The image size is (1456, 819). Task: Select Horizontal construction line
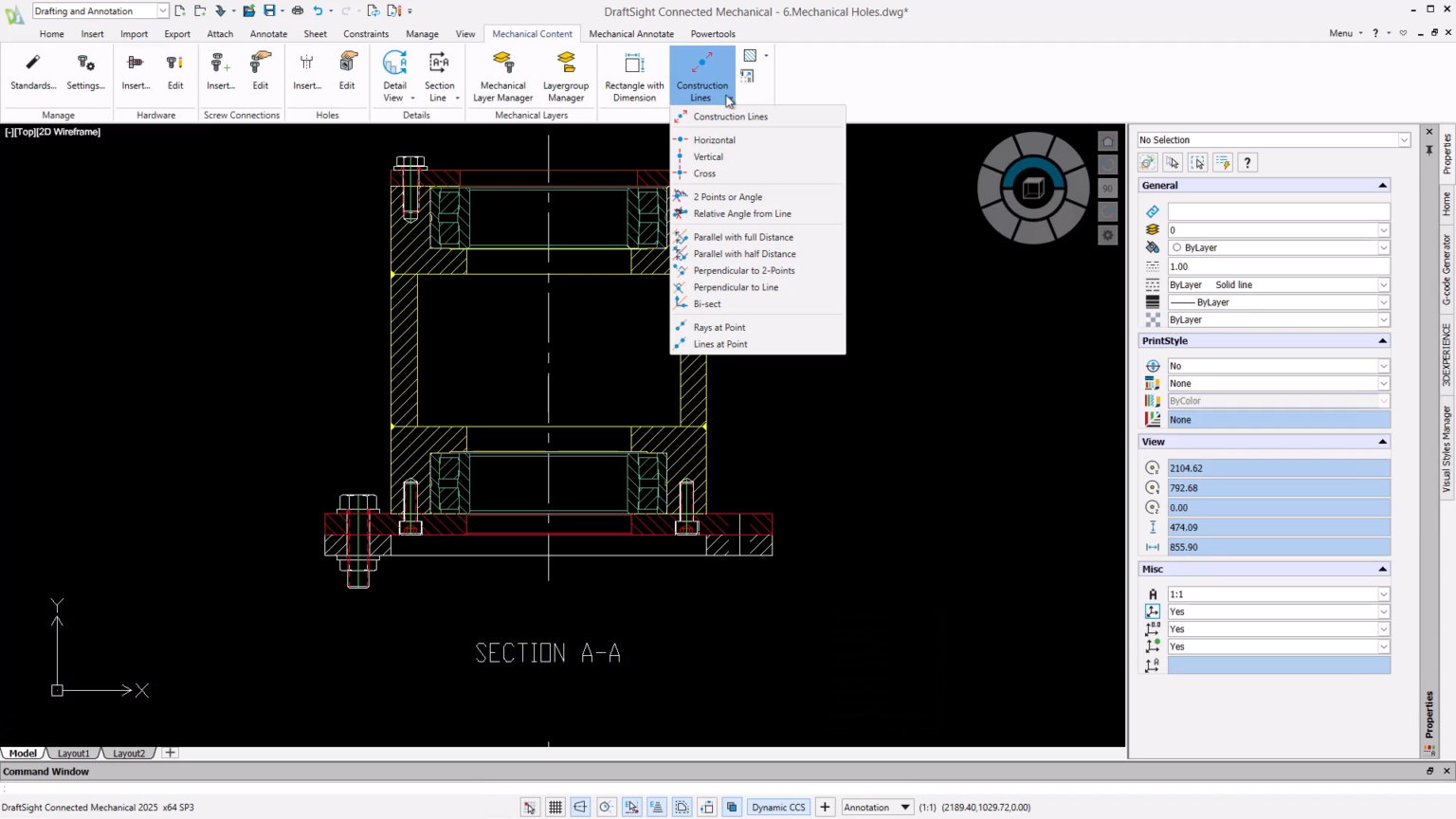714,139
